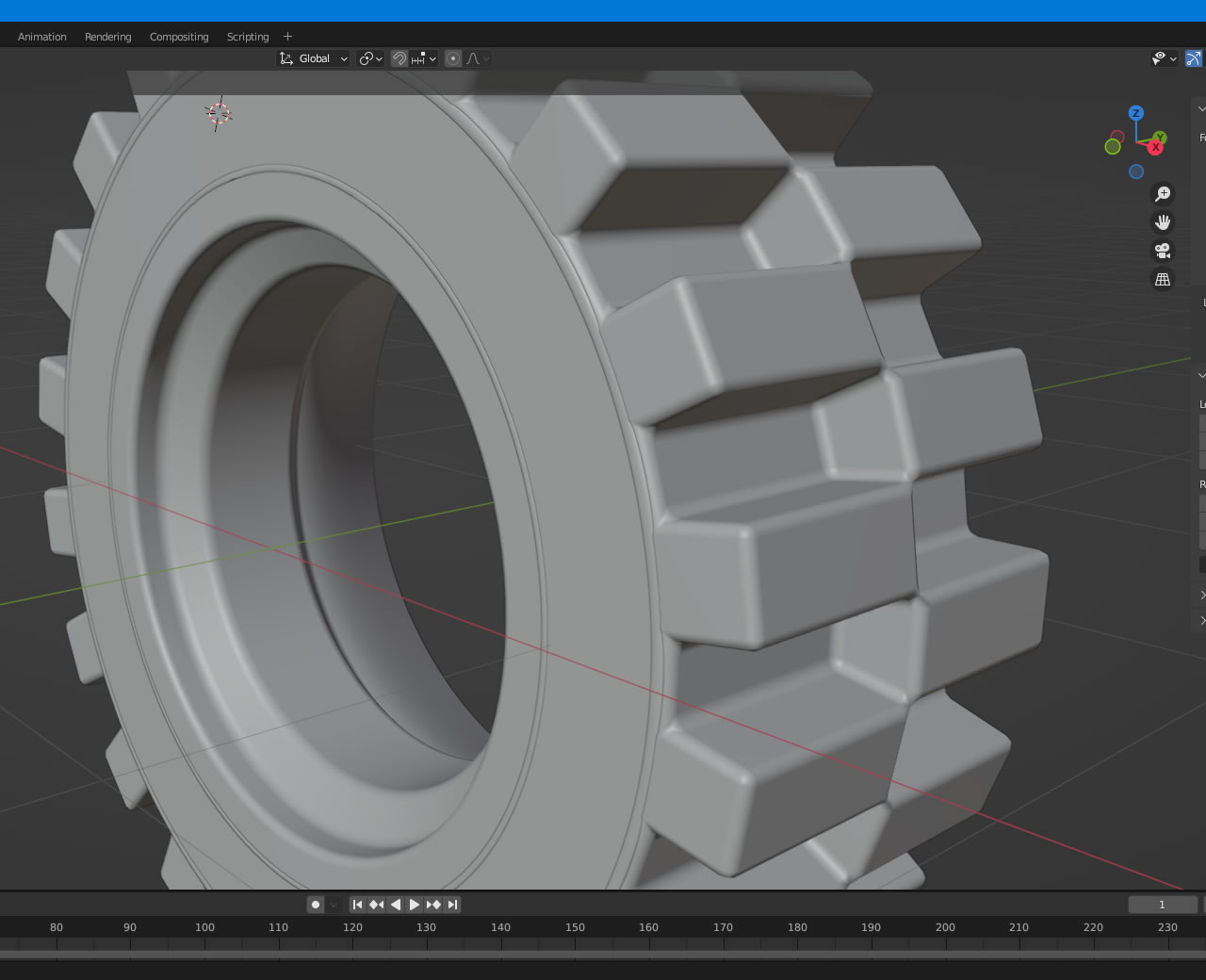Open the snapping options dropdown
The height and width of the screenshot is (980, 1206).
pos(424,58)
